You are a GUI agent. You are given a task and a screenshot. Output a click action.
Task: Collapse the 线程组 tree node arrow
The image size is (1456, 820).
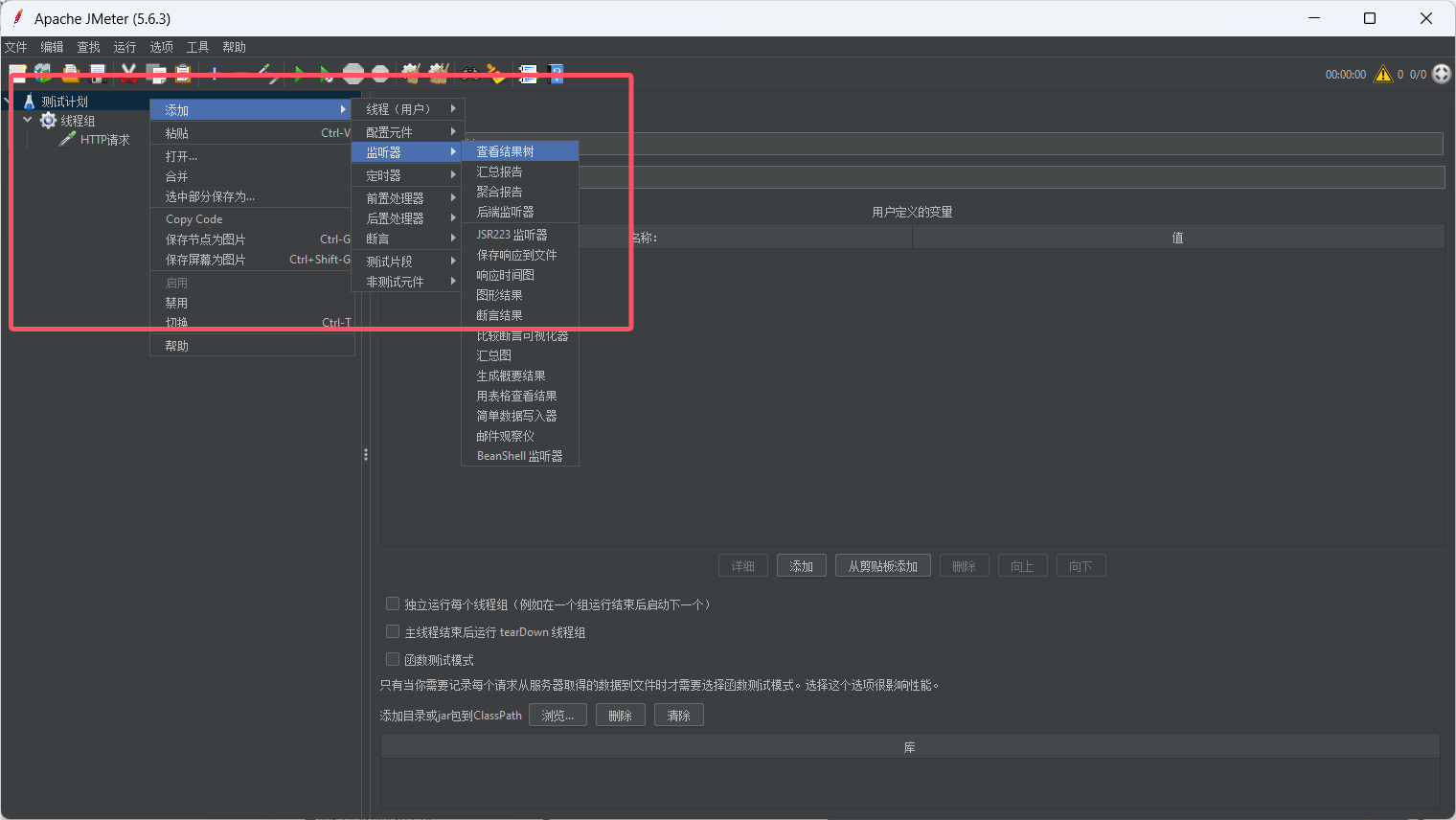point(28,120)
